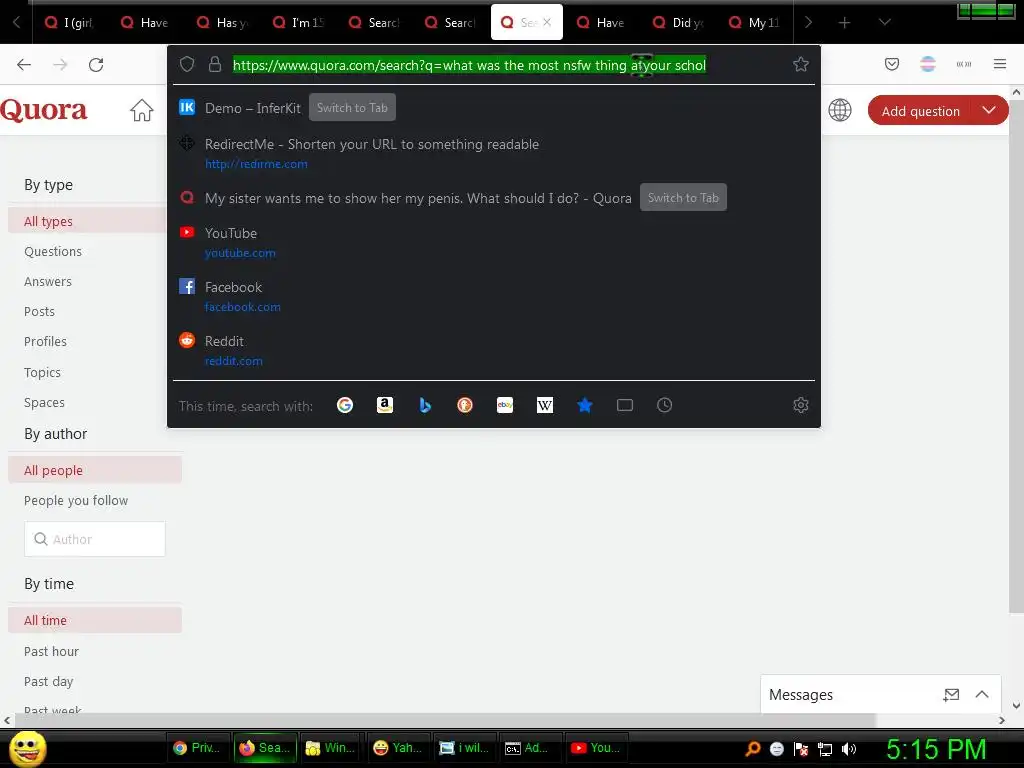Filter results by Questions type
This screenshot has height=768, width=1024.
53,251
